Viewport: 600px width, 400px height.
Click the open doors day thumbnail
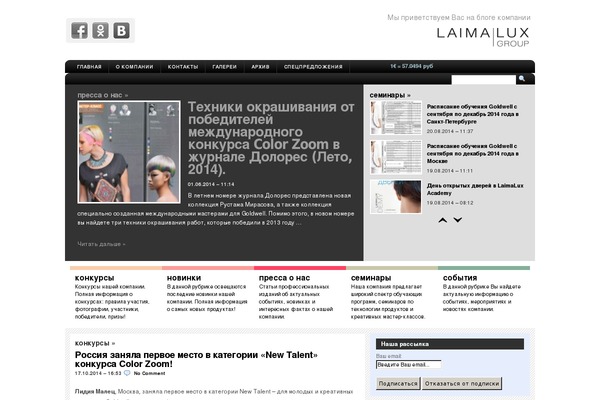pyautogui.click(x=396, y=197)
